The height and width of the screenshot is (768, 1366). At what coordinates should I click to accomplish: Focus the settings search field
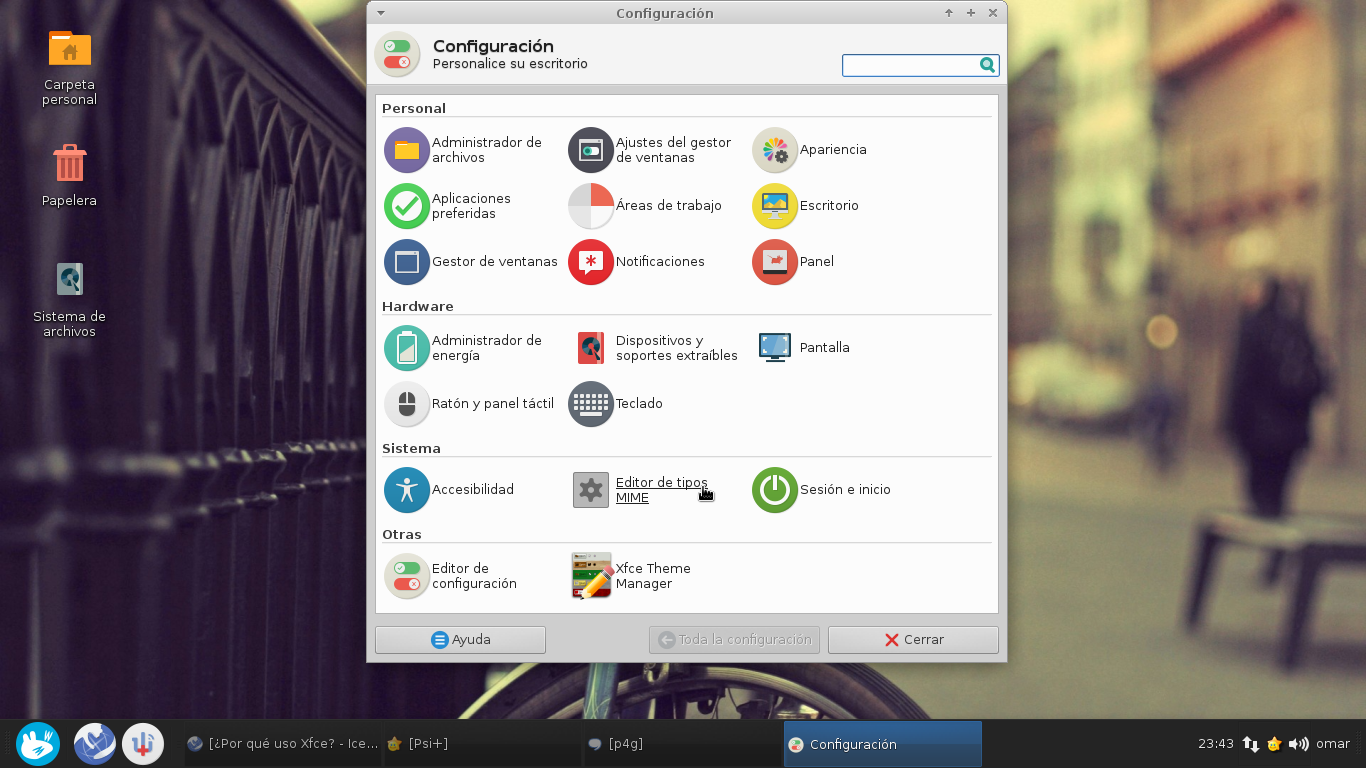(920, 65)
